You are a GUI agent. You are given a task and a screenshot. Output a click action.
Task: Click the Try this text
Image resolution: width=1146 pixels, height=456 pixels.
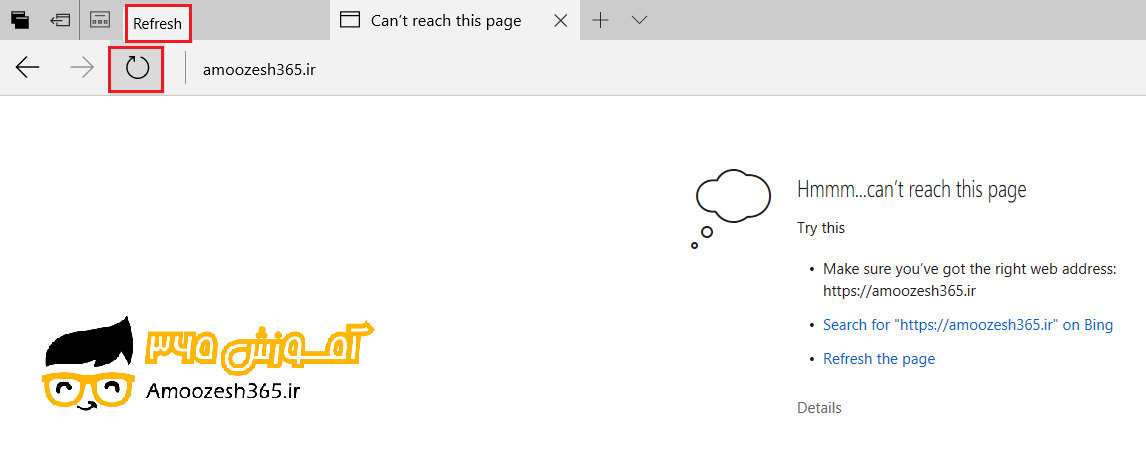821,228
